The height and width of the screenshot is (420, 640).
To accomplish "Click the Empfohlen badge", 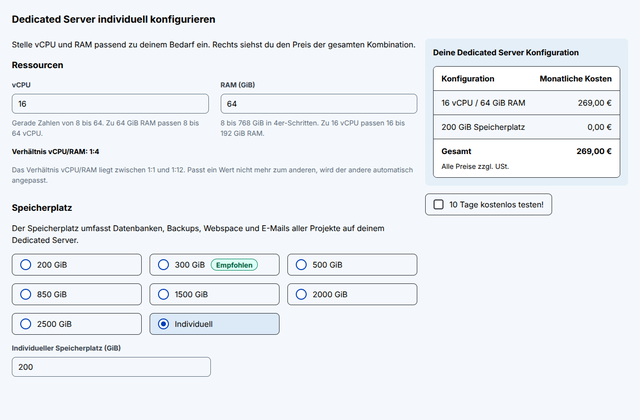I will pyautogui.click(x=234, y=265).
